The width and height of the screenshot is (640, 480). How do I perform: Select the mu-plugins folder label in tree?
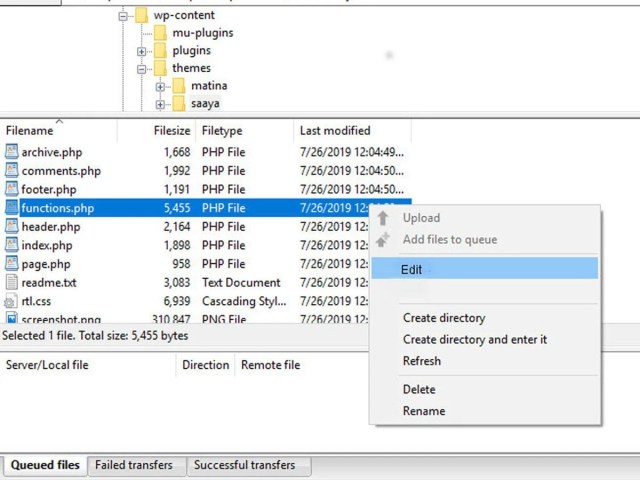pos(203,33)
